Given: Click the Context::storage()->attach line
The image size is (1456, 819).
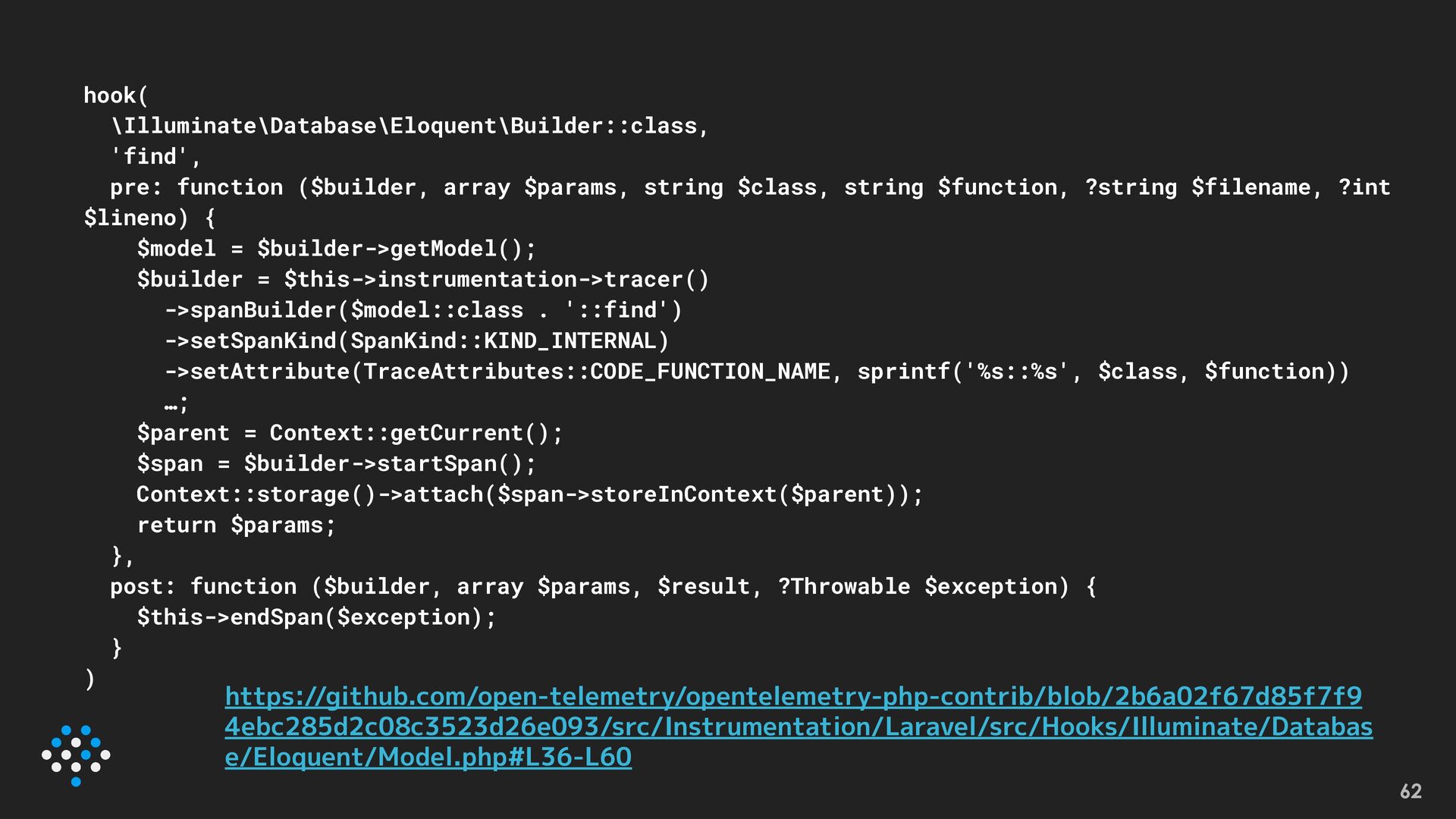Looking at the screenshot, I should [529, 494].
